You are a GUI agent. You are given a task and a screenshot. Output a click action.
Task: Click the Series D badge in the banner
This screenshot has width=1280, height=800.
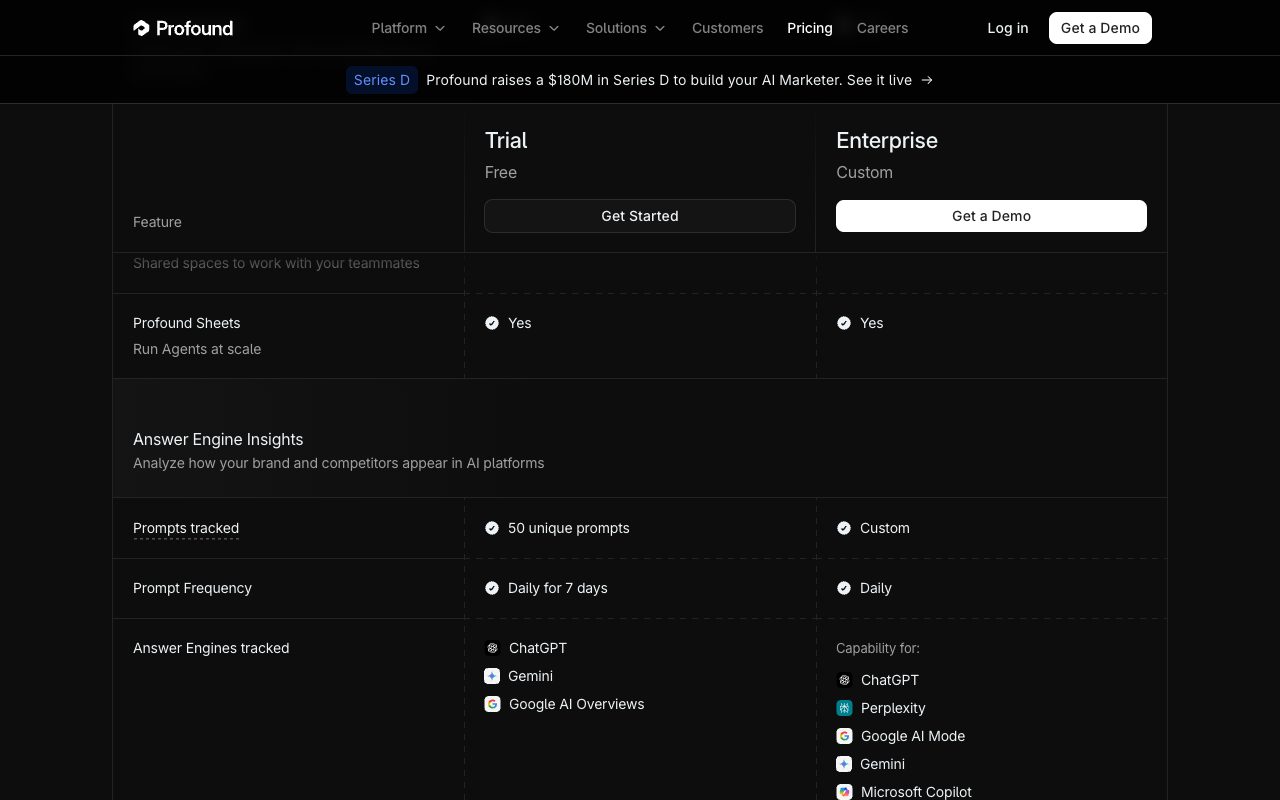point(382,80)
